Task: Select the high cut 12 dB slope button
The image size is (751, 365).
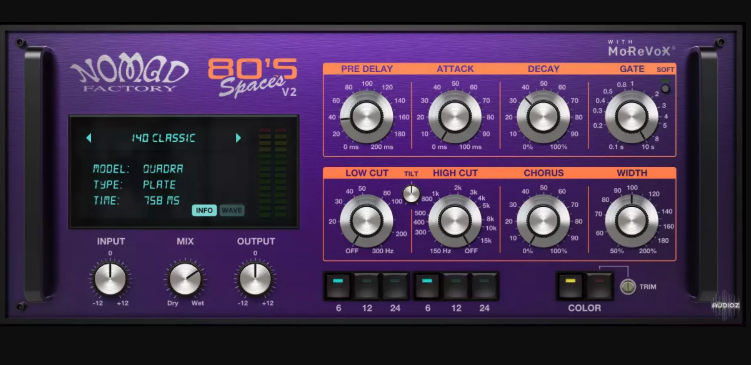Action: tap(456, 286)
